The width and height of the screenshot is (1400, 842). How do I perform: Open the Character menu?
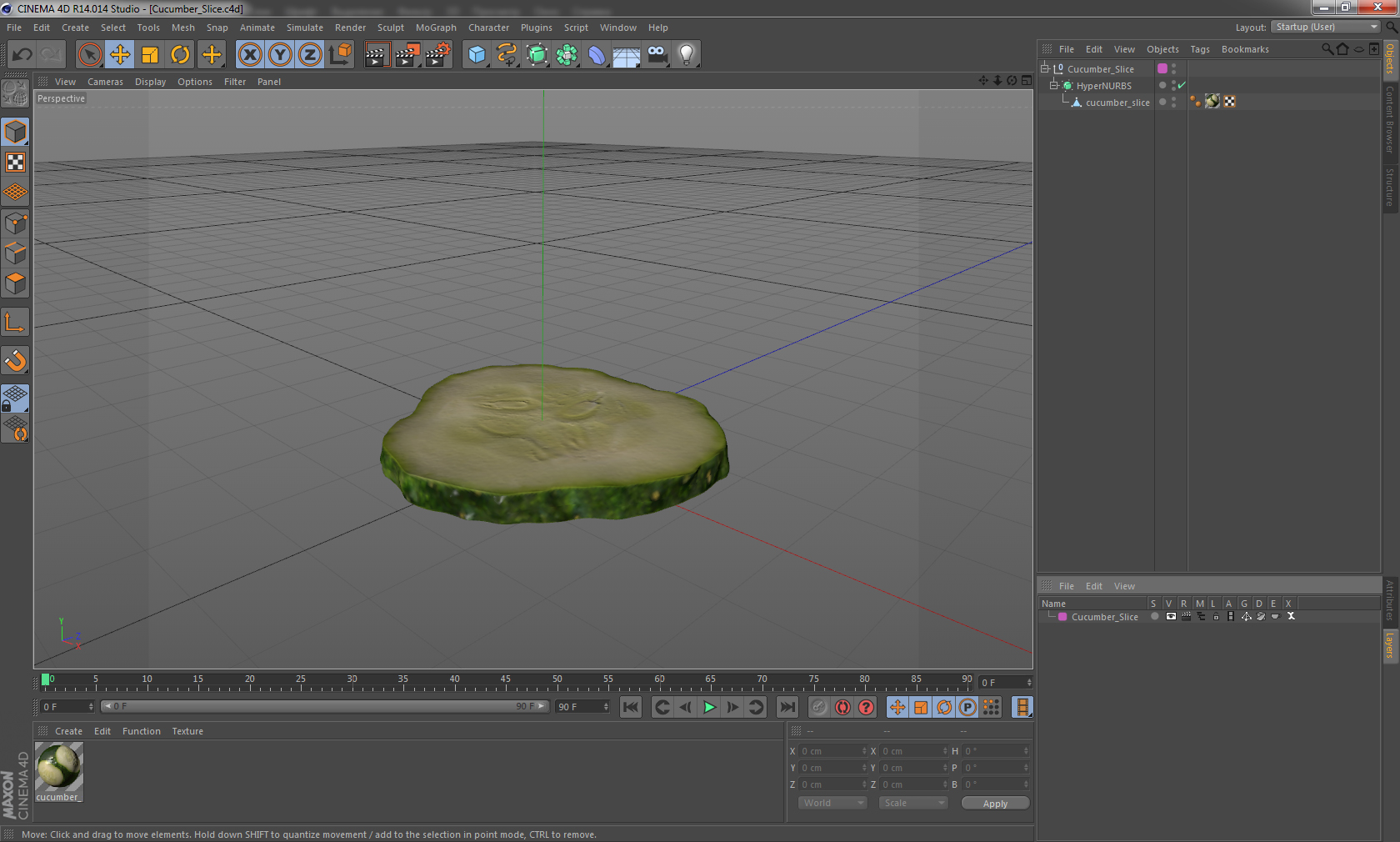coord(488,28)
